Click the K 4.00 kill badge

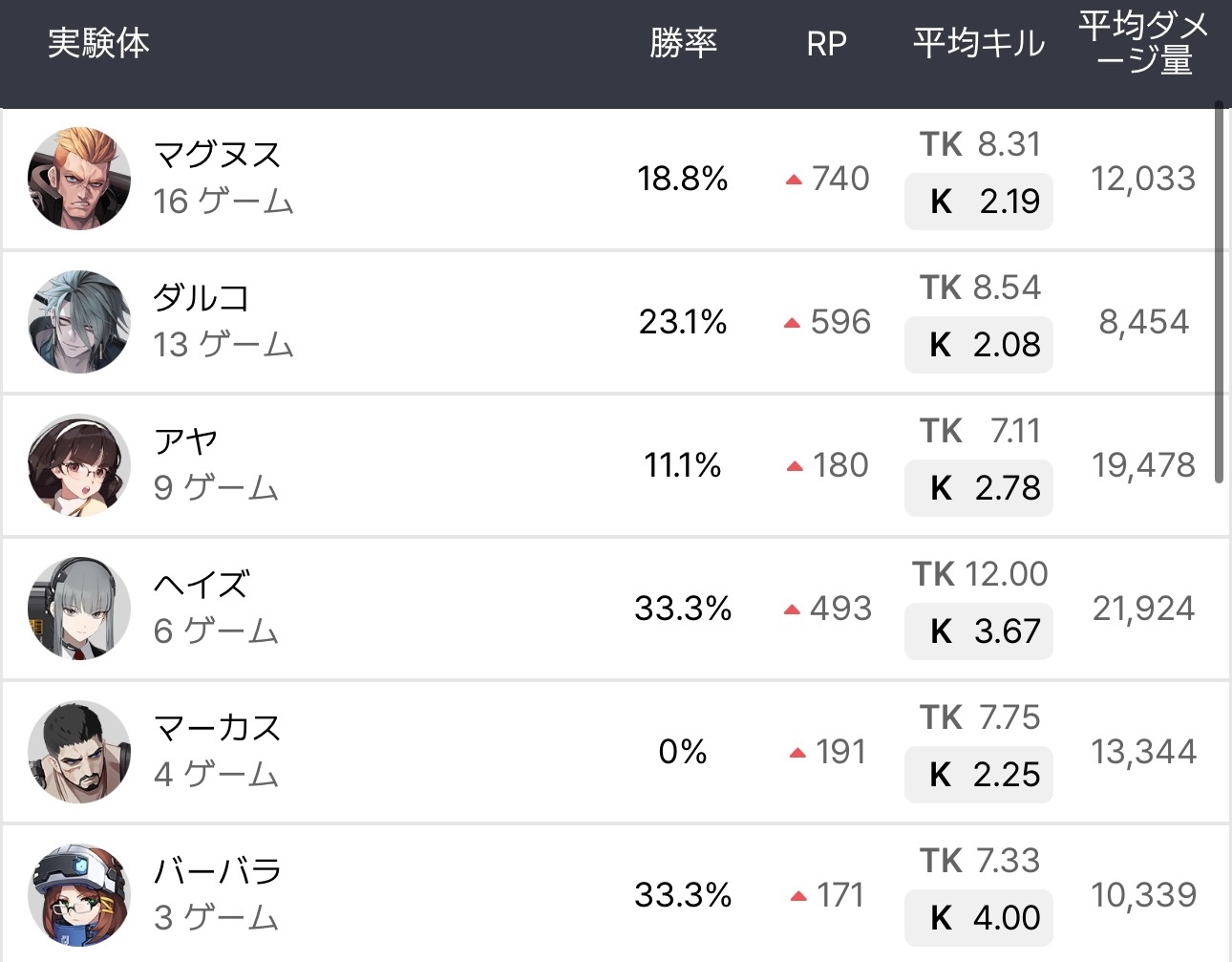(979, 918)
